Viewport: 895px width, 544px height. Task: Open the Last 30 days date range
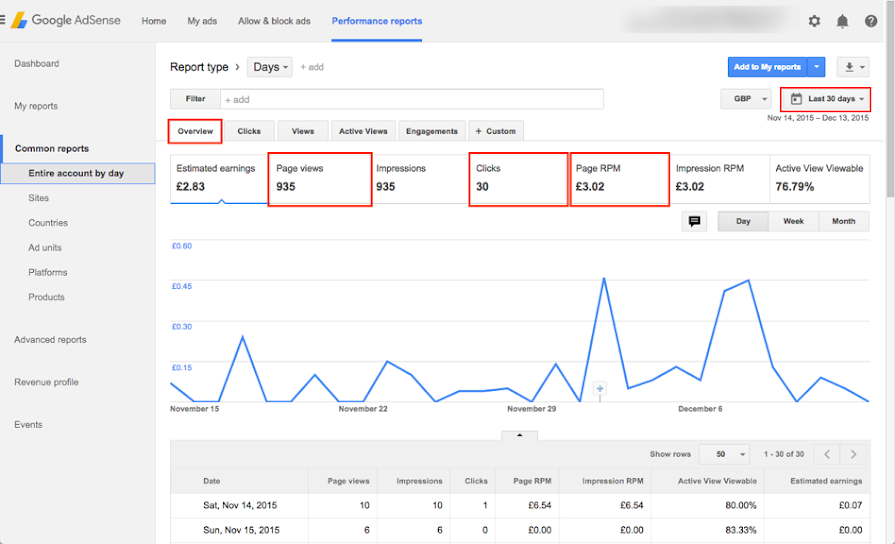pos(825,99)
